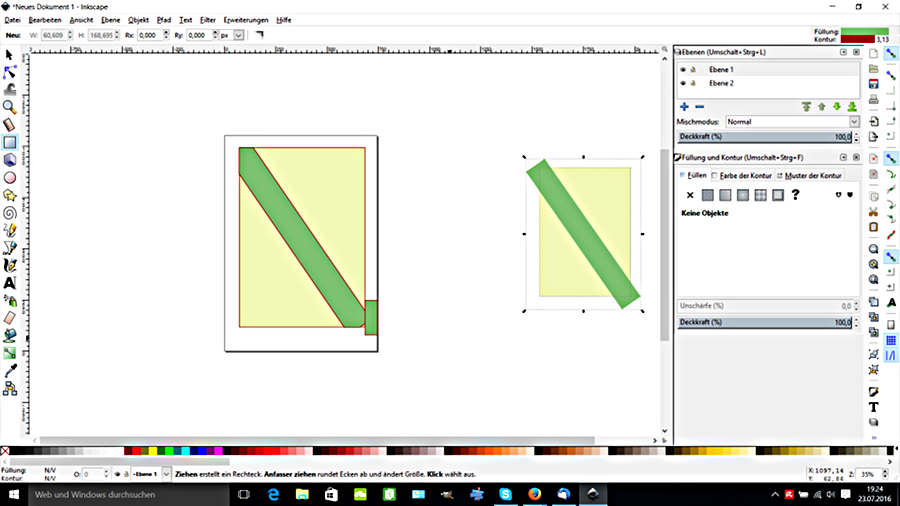Select the Text tool in toolbox
This screenshot has height=506, width=900.
[9, 283]
